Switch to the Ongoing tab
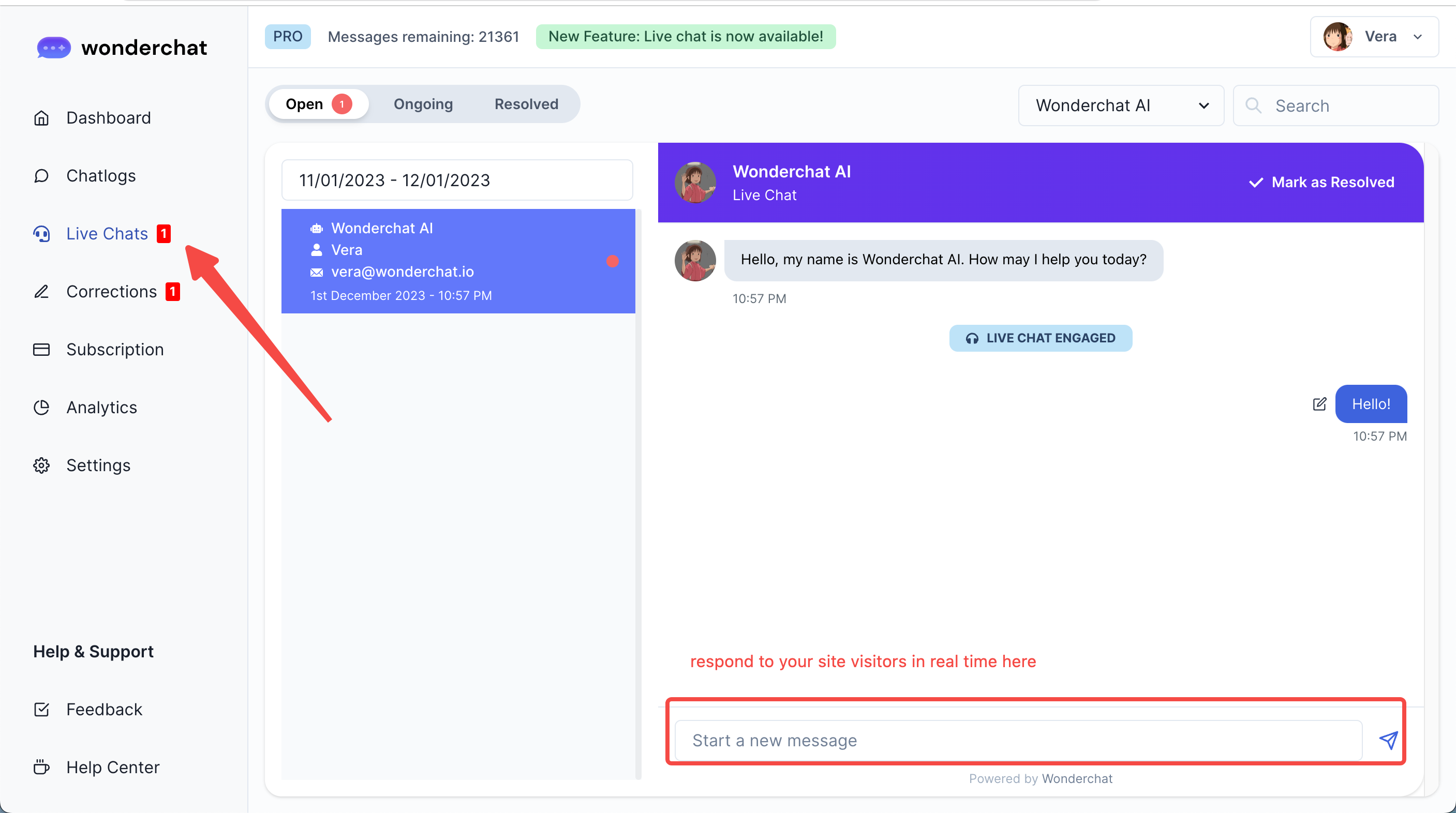Screen dimensions: 1456x813 [x=423, y=104]
